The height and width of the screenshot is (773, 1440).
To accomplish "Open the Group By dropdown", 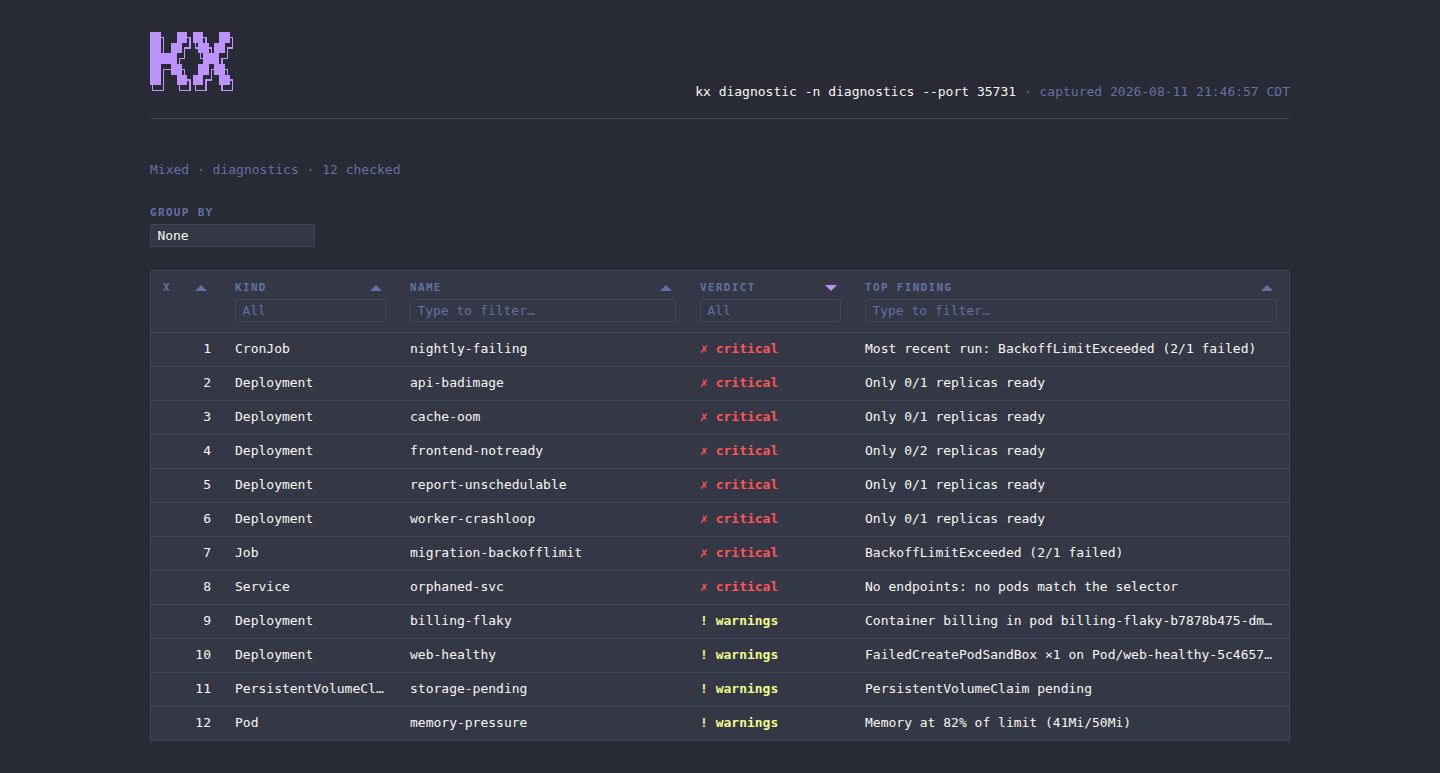I will point(232,236).
